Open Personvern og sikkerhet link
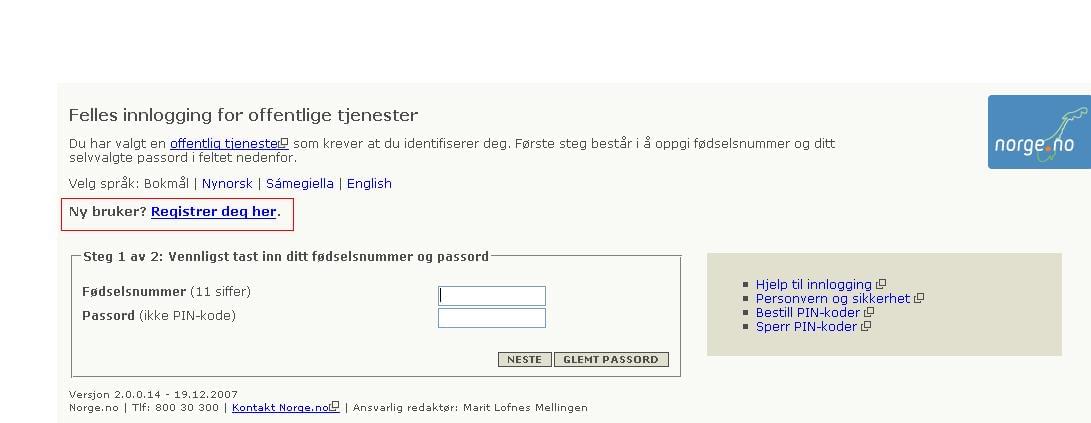Viewport: 1091px width, 423px height. point(833,298)
